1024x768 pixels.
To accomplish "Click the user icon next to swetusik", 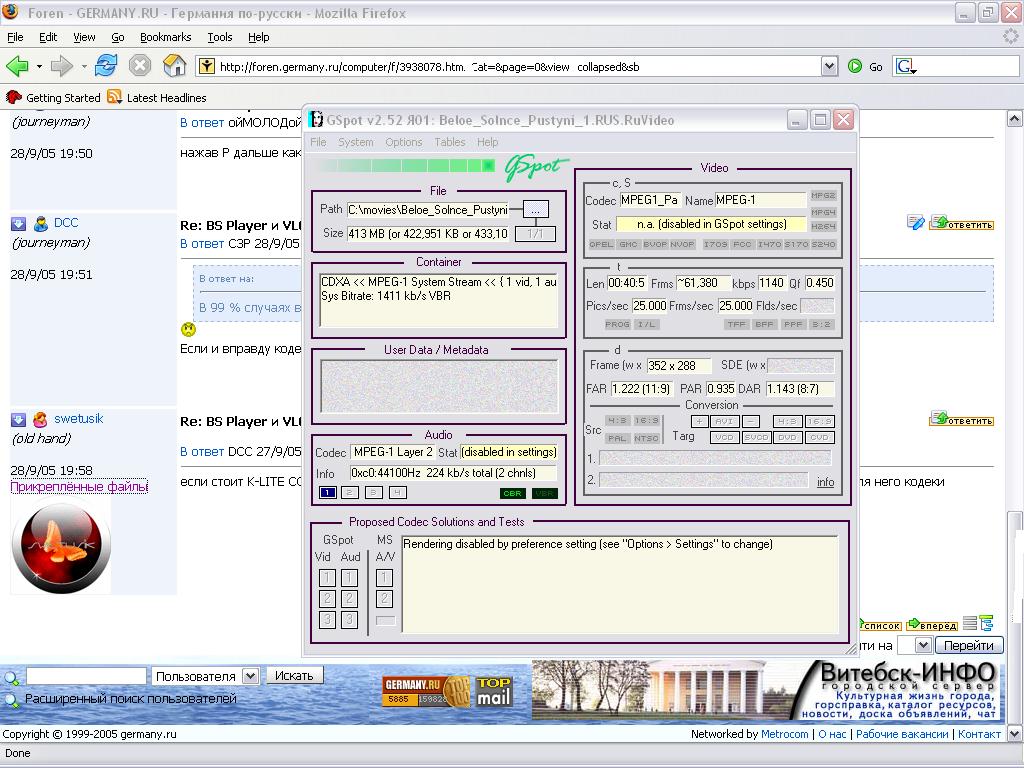I will pyautogui.click(x=40, y=419).
